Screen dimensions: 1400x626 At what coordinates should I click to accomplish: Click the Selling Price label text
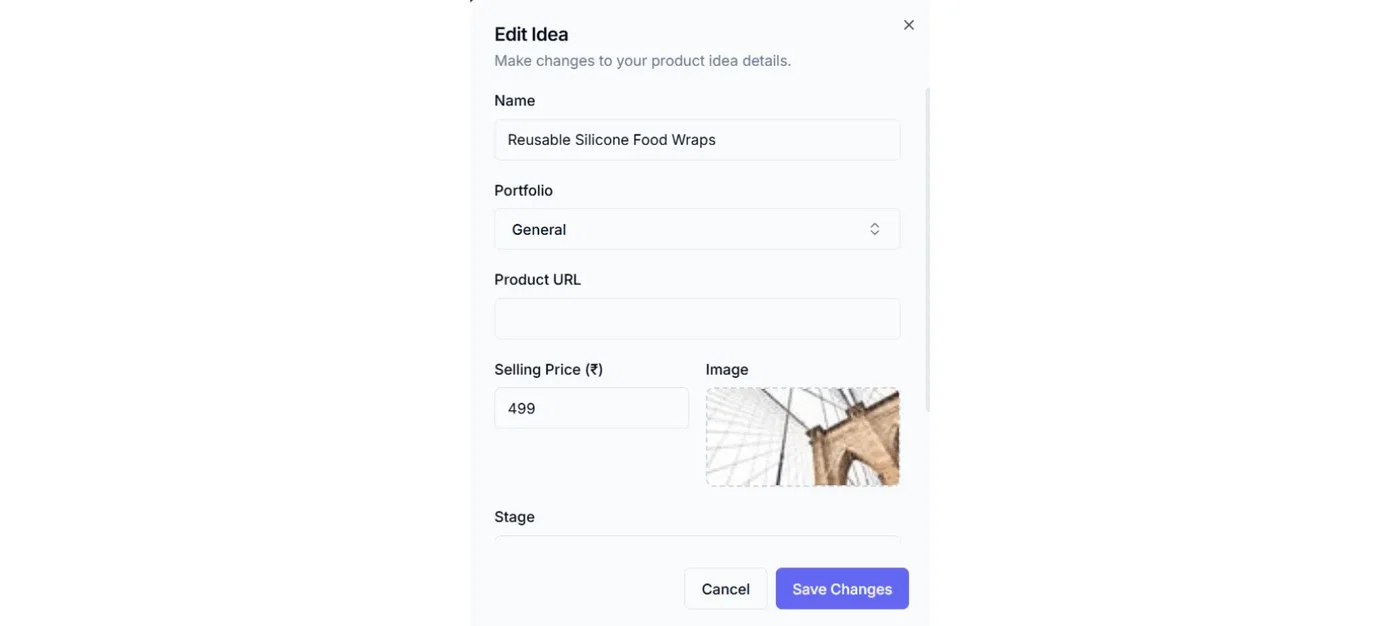pyautogui.click(x=537, y=369)
